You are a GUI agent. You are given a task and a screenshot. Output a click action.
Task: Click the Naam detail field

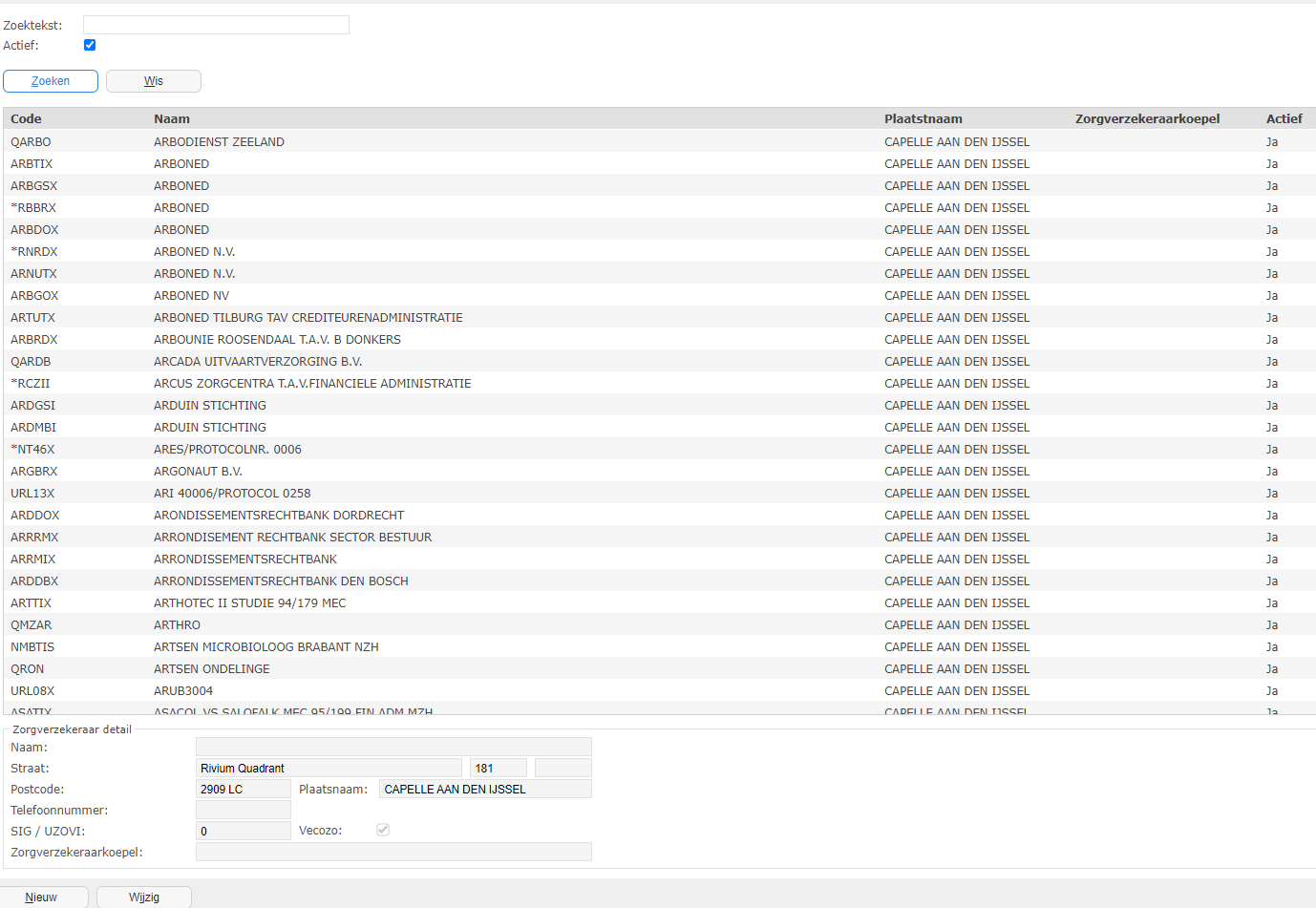pos(393,747)
